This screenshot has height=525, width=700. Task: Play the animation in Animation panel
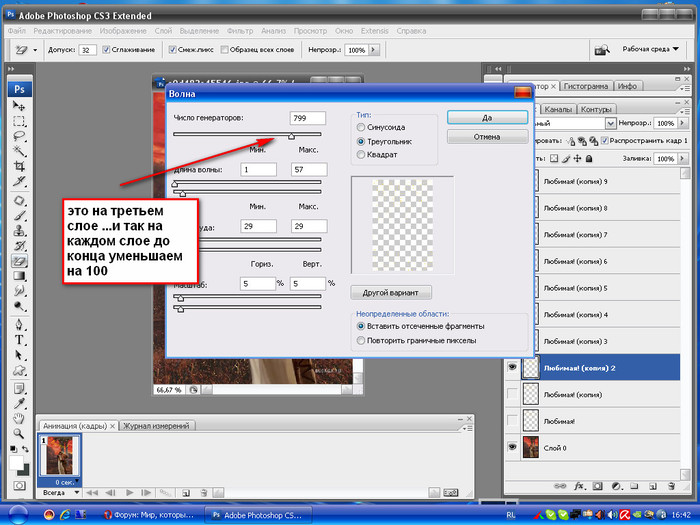129,492
